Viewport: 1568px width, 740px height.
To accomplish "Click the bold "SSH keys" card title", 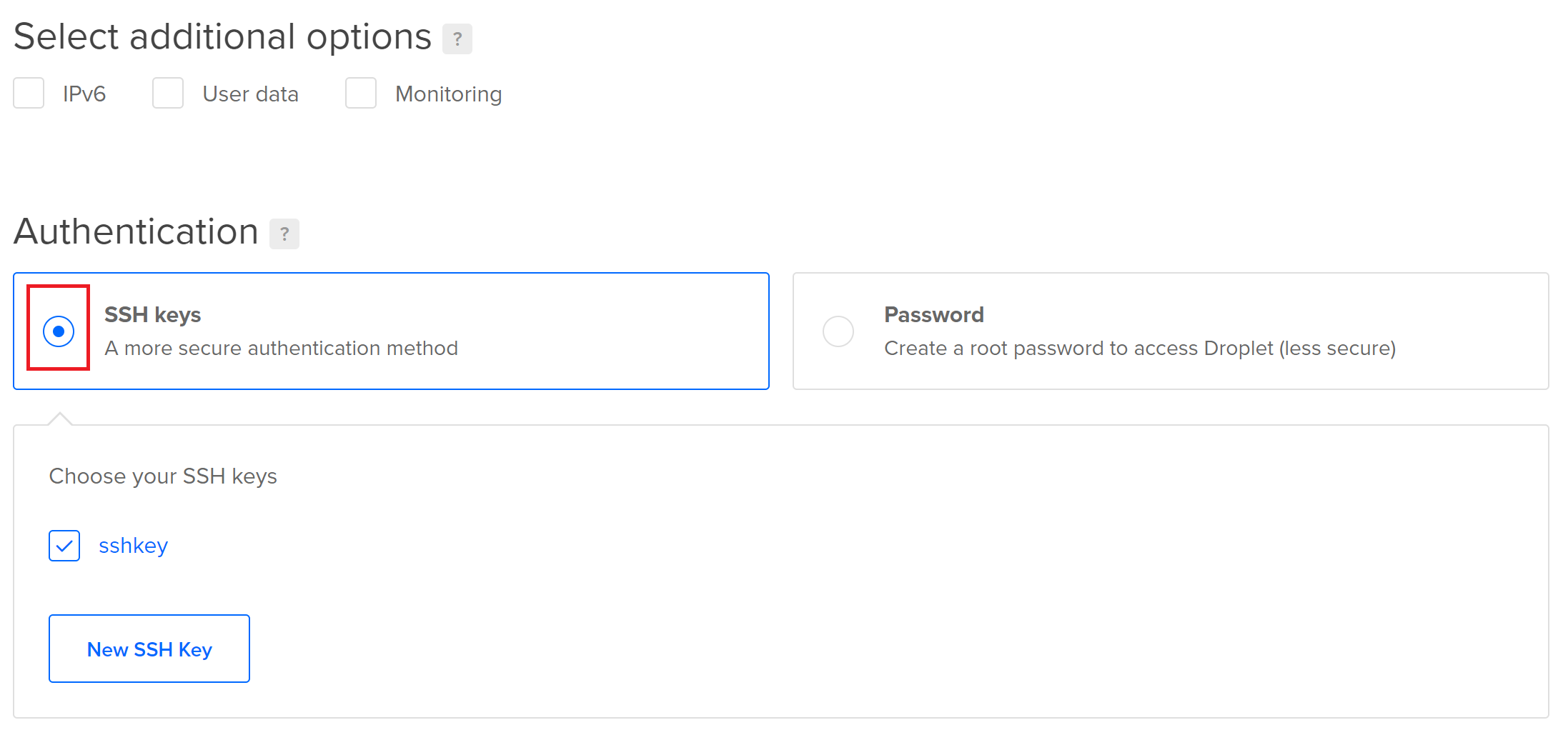I will click(x=152, y=315).
